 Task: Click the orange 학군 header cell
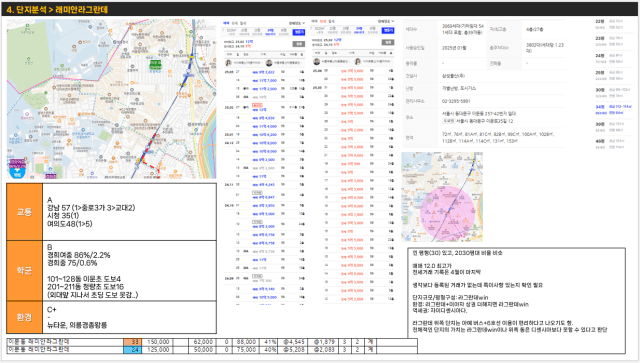tap(24, 271)
